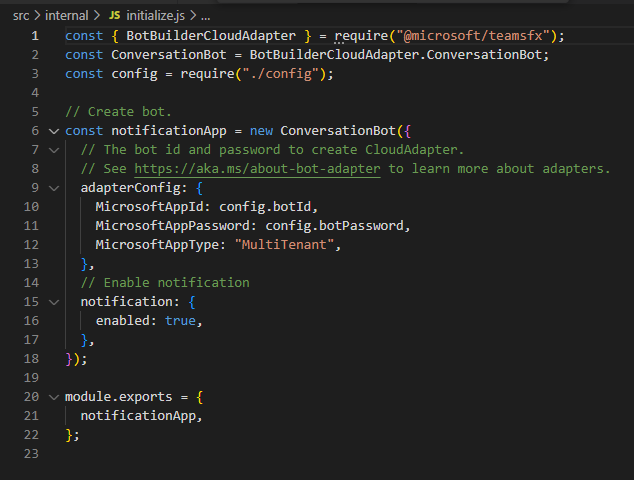Click config.botPassword on line 11
The width and height of the screenshot is (634, 480).
click(334, 226)
